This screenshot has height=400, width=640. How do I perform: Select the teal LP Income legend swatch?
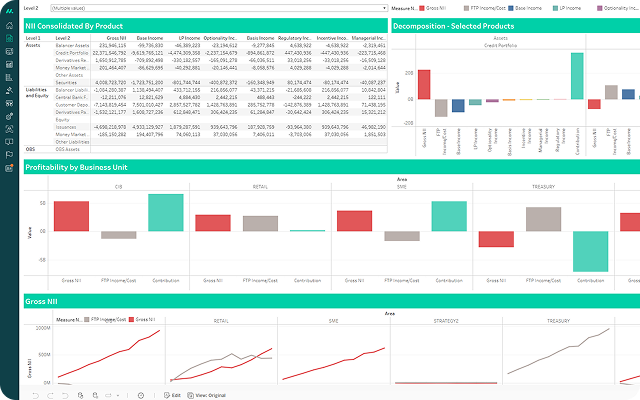[555, 8]
